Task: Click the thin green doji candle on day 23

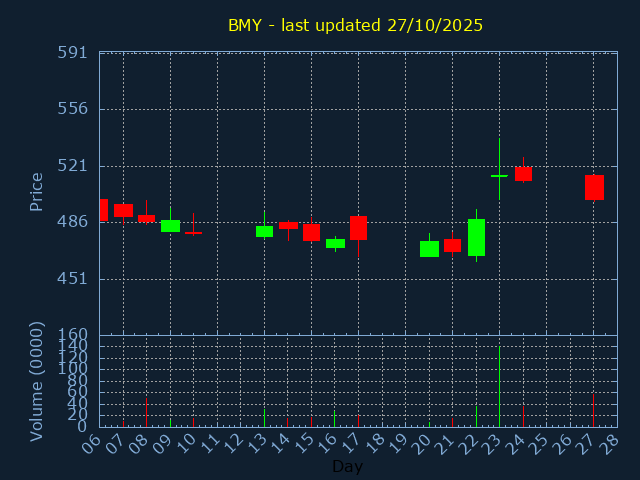Action: point(499,176)
